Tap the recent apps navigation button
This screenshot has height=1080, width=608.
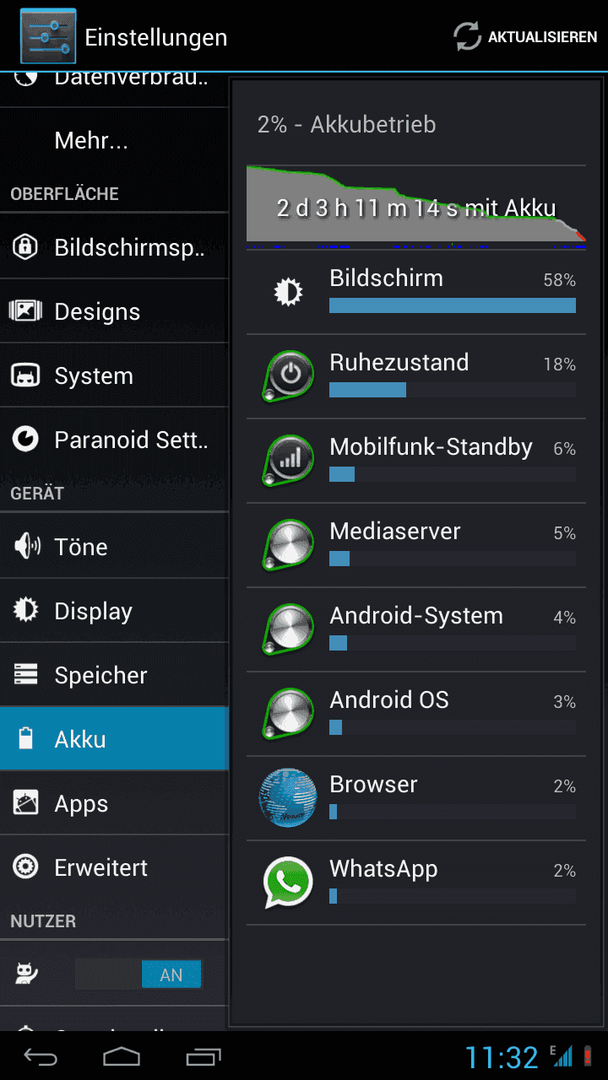[x=203, y=1056]
